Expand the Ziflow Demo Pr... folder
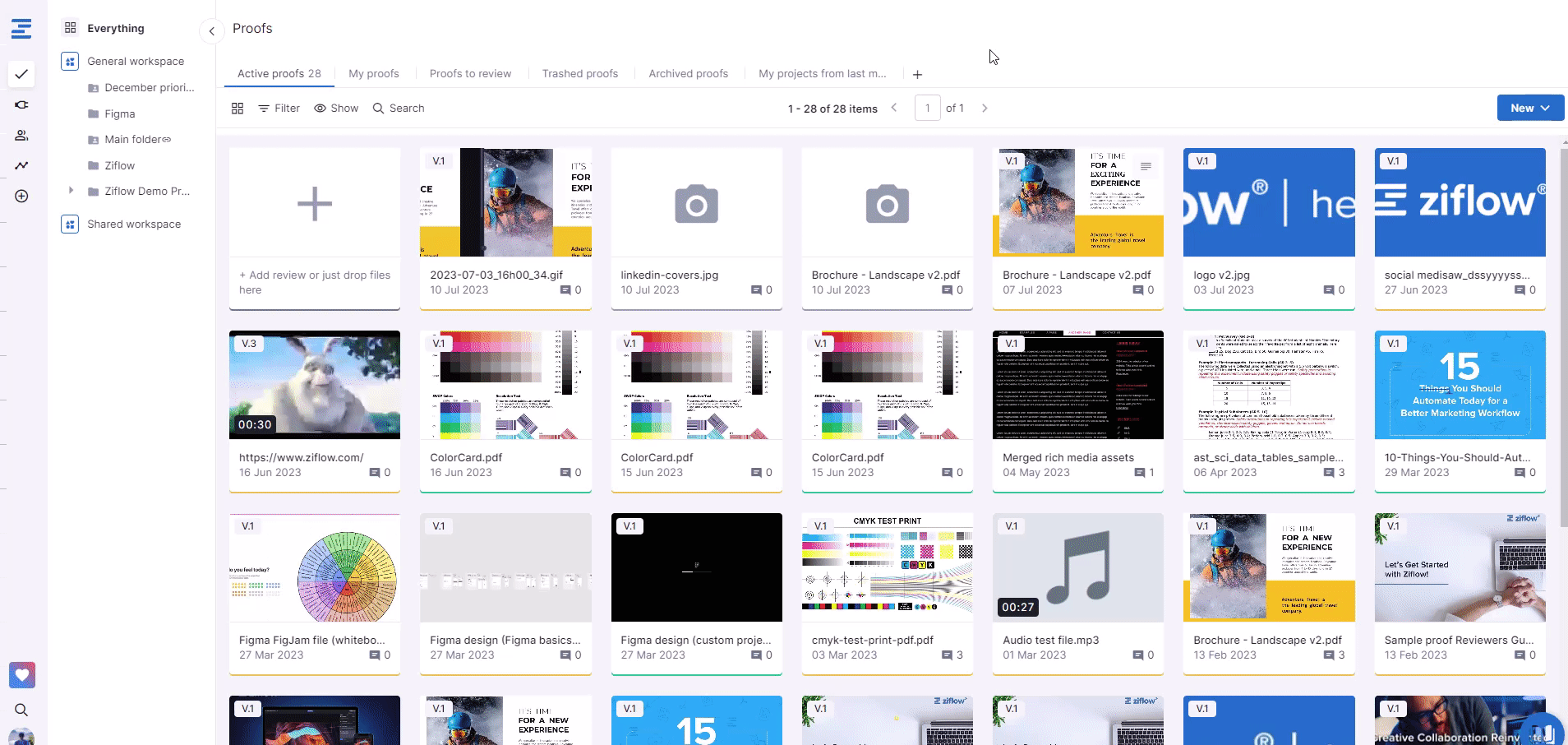Viewport: 1568px width, 745px height. tap(71, 191)
